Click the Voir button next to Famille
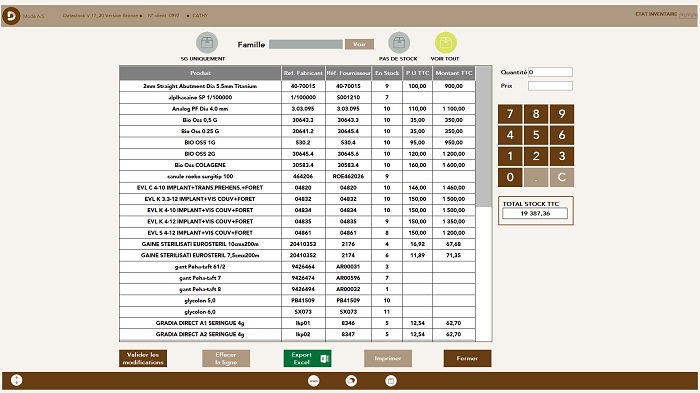 tap(359, 44)
